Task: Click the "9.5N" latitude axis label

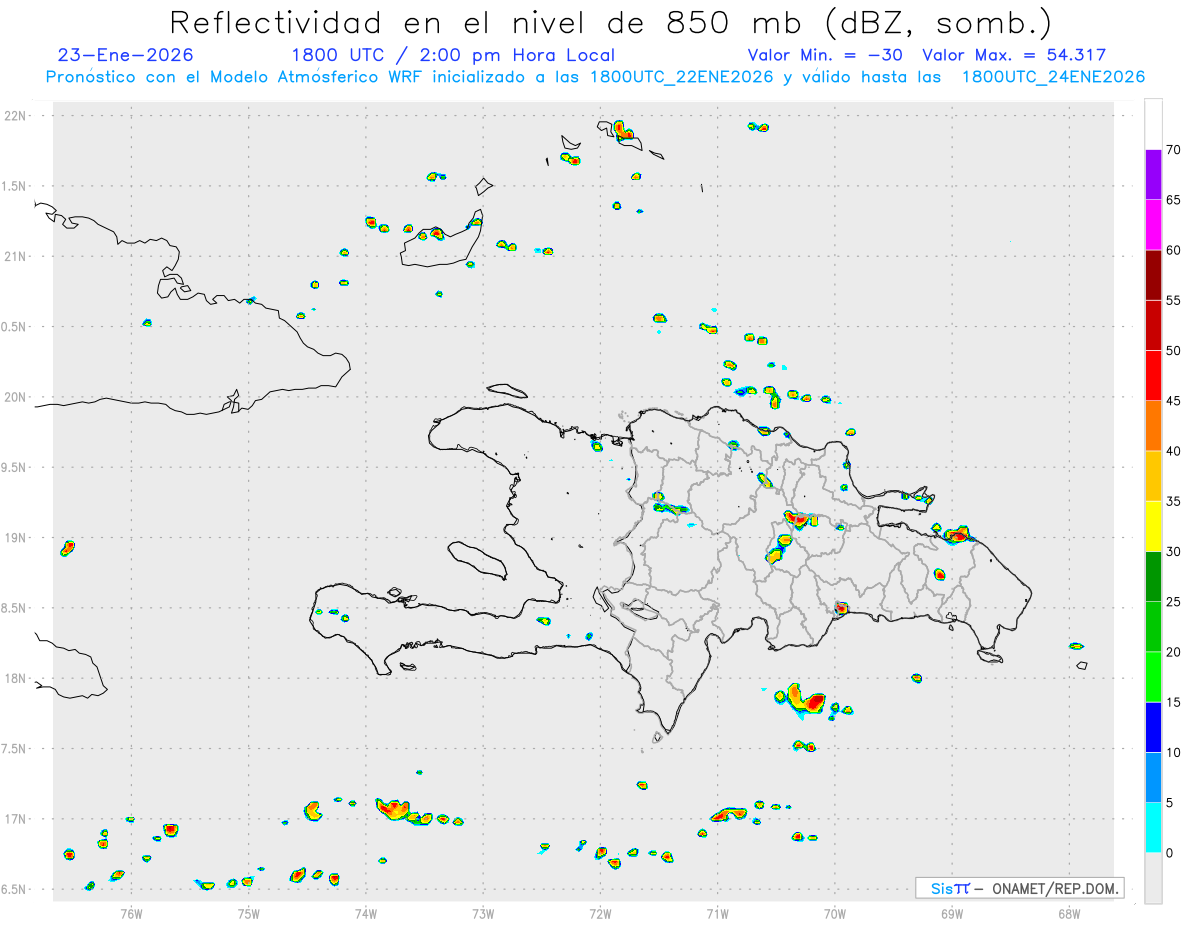Action: [15, 468]
